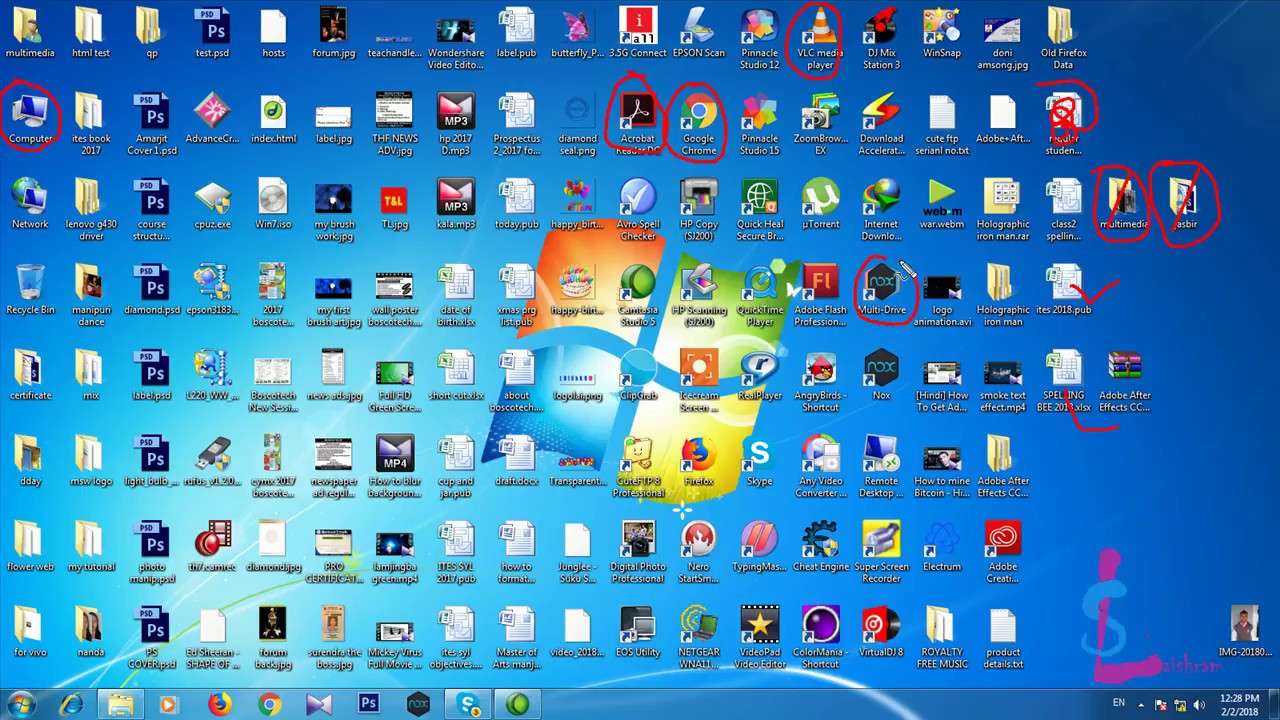Open Adobe Creative Cloud shortcut
1280x720 pixels.
(1003, 553)
